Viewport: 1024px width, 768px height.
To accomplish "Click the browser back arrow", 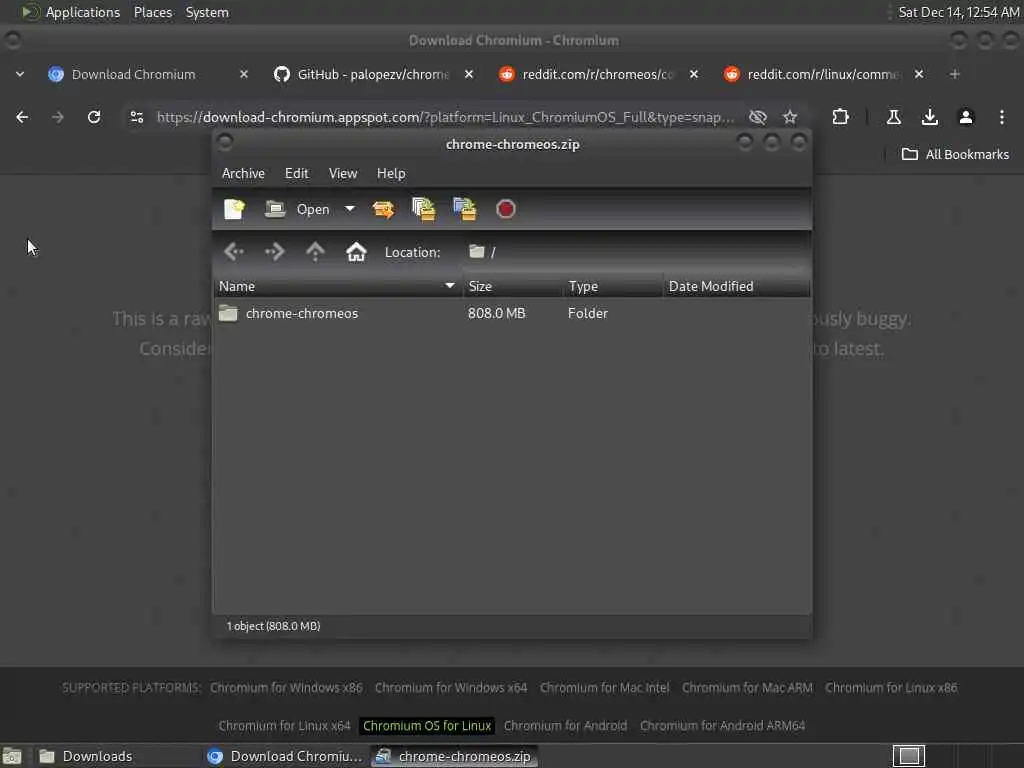I will 22,117.
